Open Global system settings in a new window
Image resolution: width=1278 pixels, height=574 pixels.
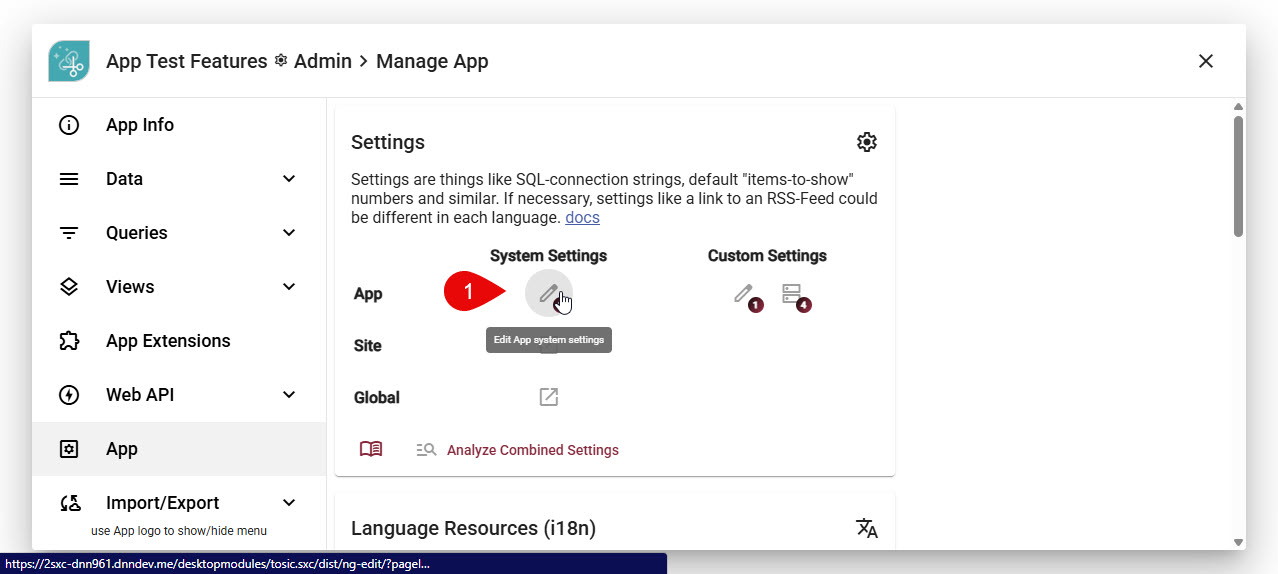coord(548,397)
